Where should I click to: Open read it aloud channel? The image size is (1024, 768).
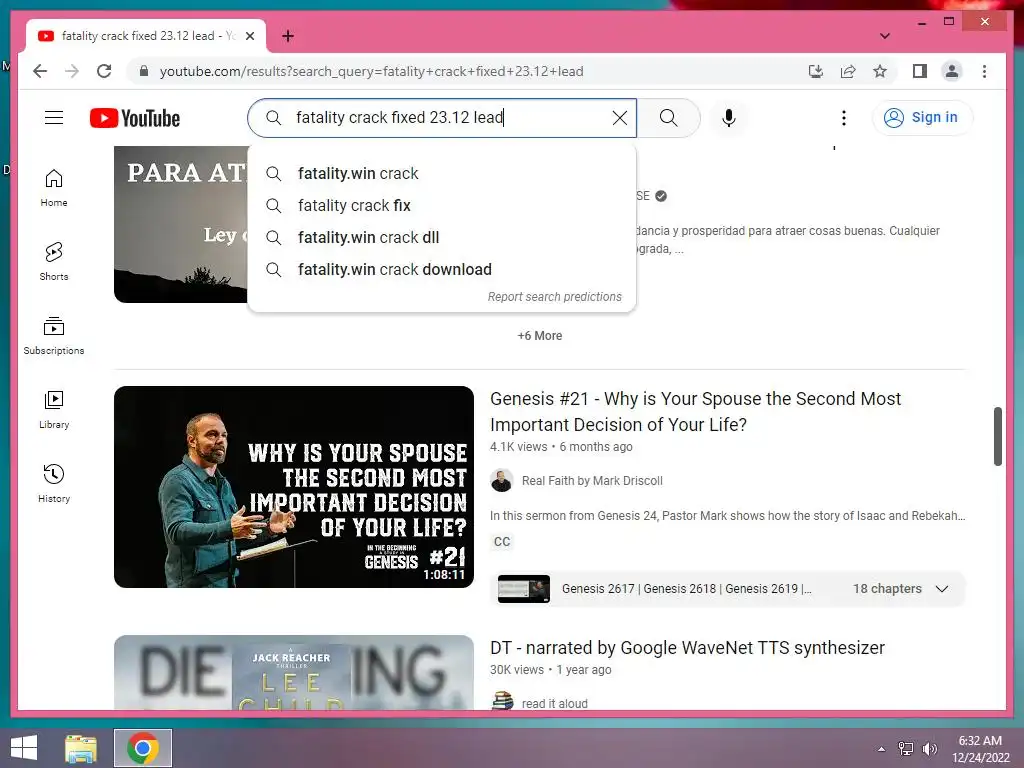coord(554,703)
